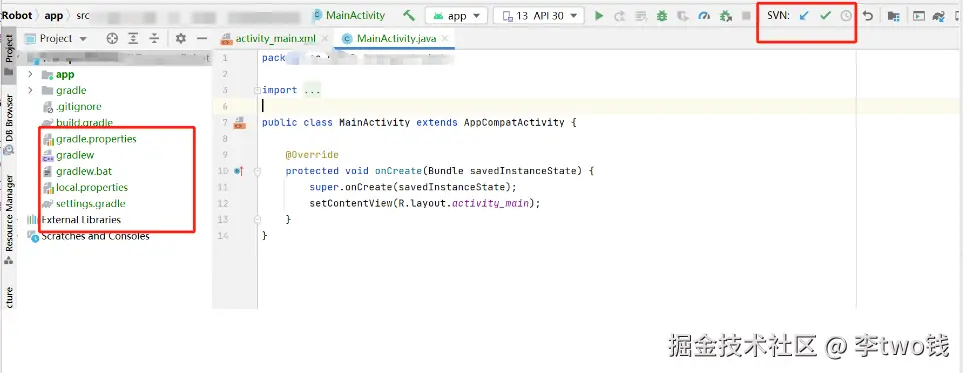Image resolution: width=963 pixels, height=373 pixels.
Task: Select the settings.gradle file
Action: click(90, 203)
